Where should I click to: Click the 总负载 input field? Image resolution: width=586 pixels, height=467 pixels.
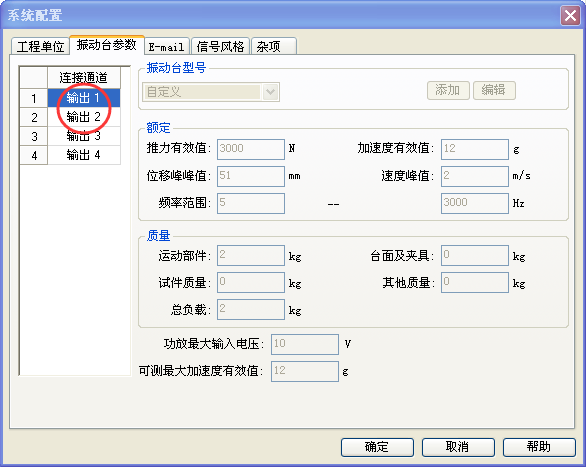coord(251,309)
